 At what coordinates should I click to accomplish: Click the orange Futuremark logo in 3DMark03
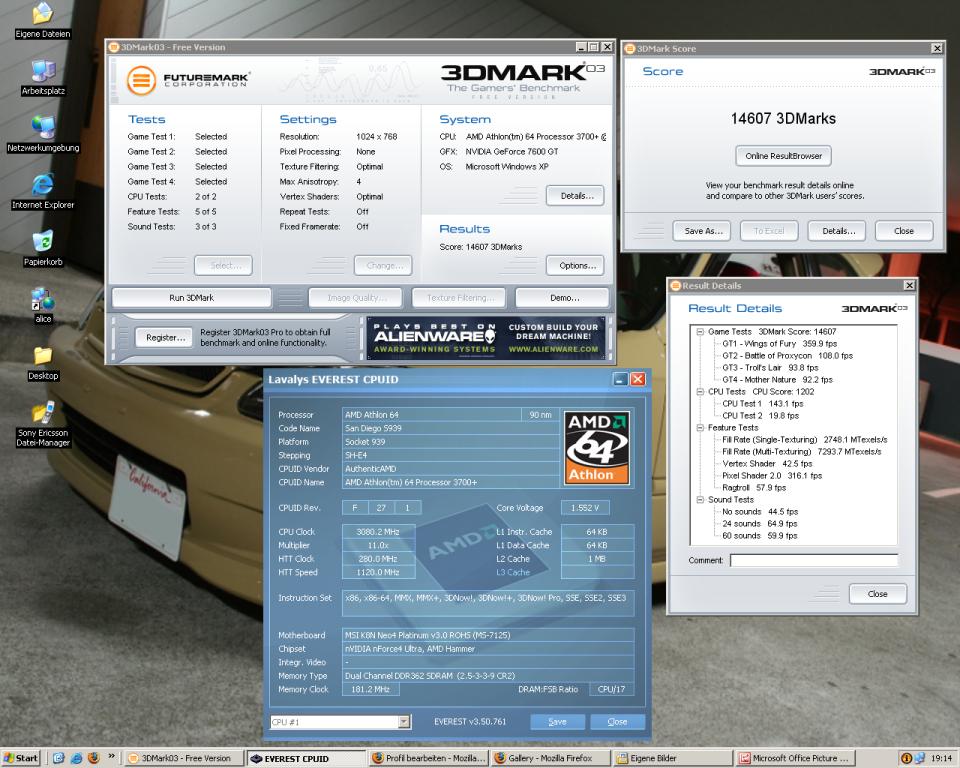coord(141,80)
